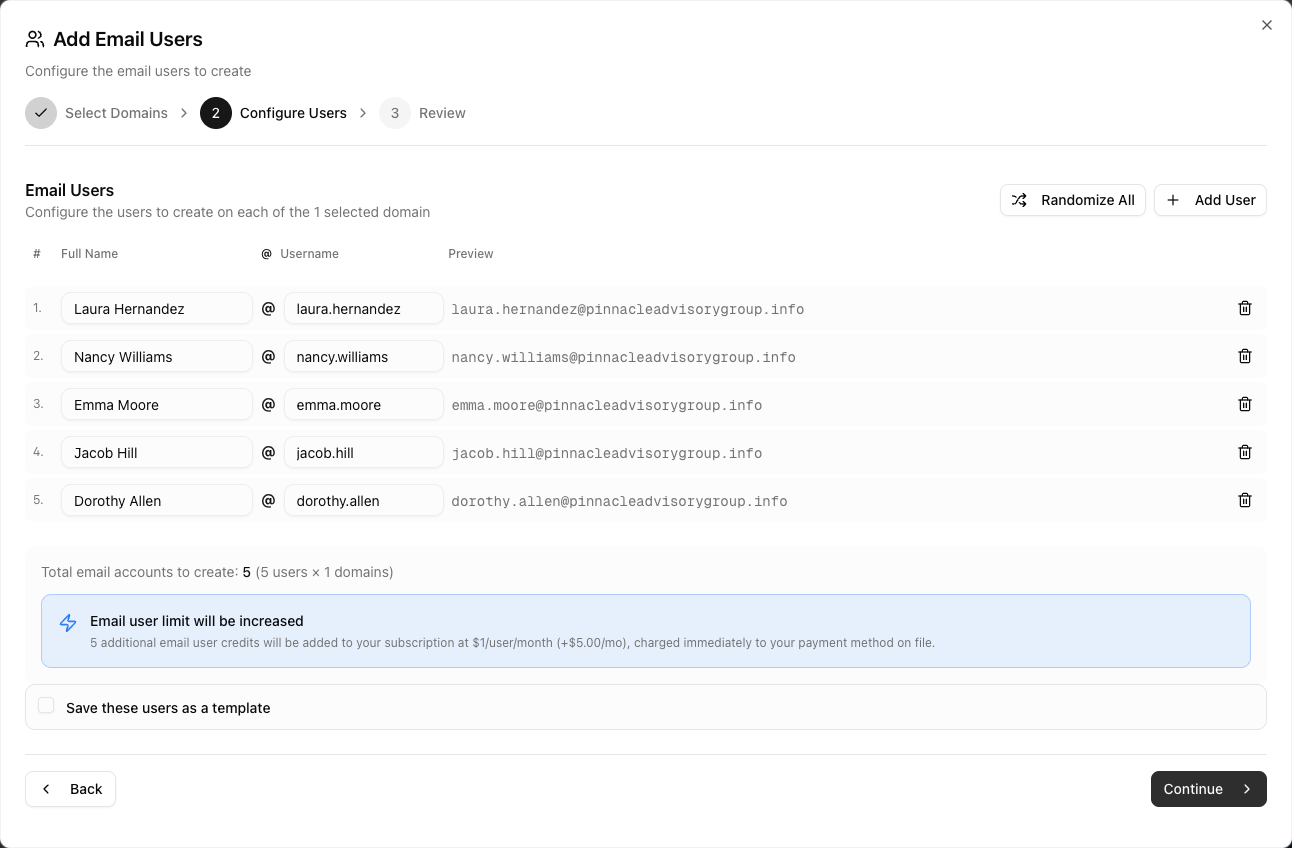Close the Add Email Users dialog

(1267, 25)
